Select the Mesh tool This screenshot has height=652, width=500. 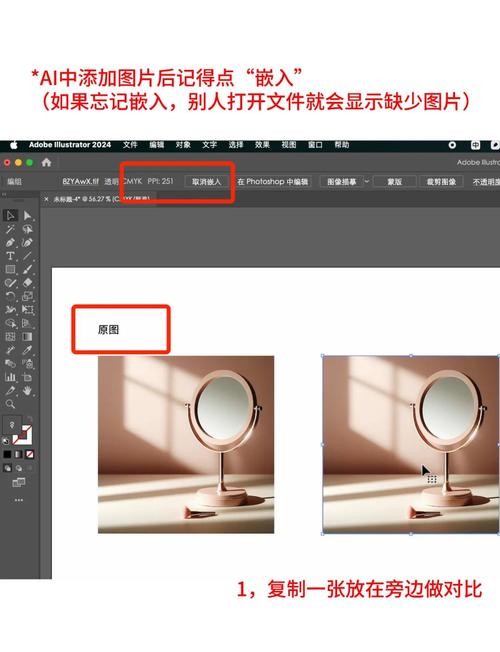coord(10,336)
